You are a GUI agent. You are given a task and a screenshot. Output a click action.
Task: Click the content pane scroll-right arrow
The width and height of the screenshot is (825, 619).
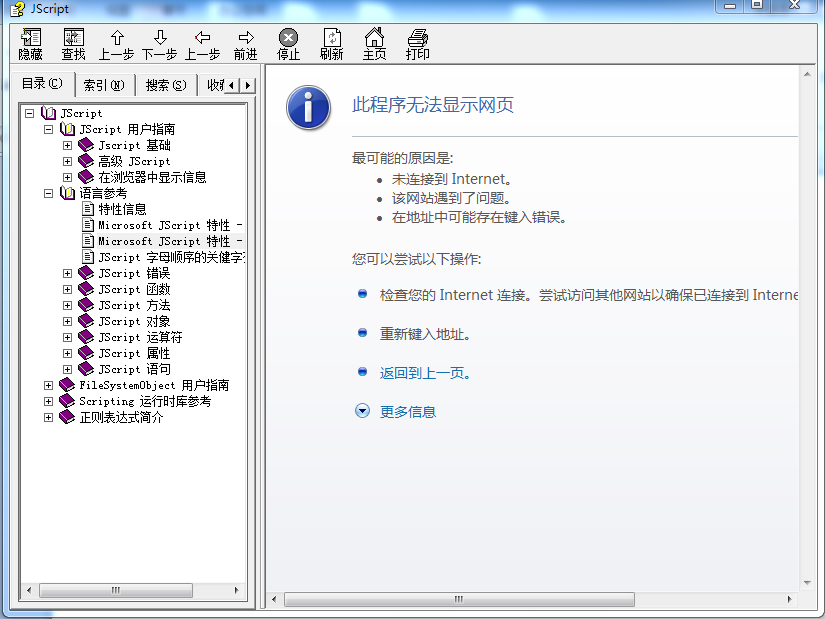coord(789,599)
